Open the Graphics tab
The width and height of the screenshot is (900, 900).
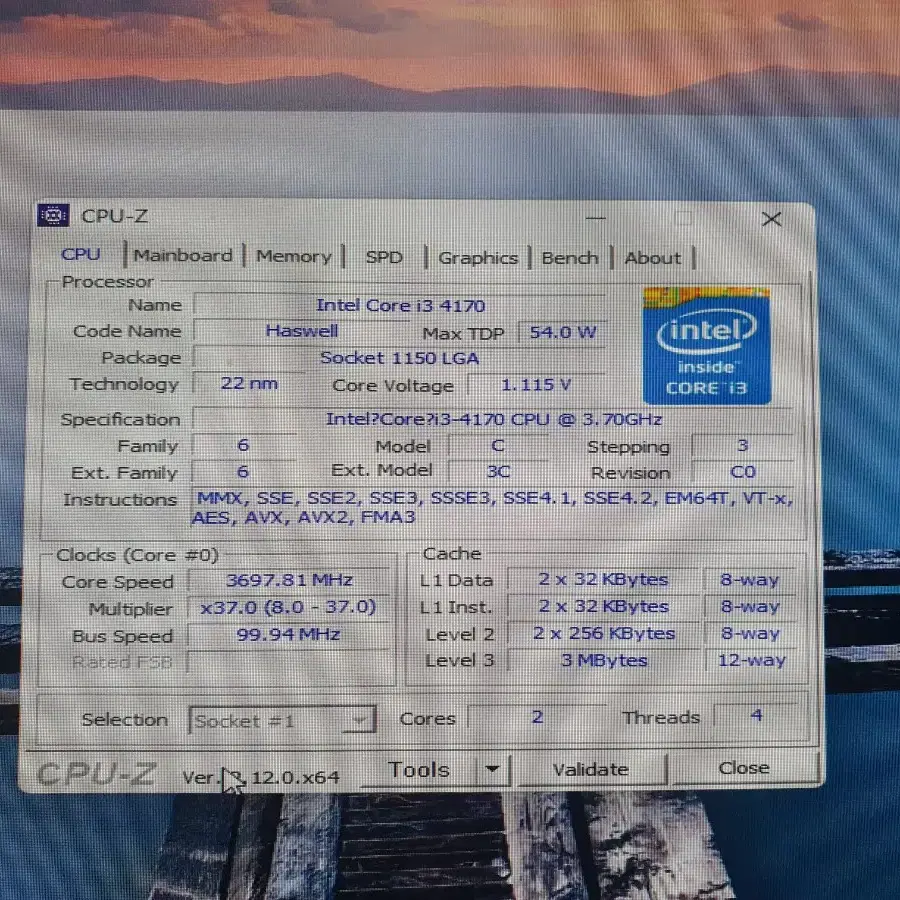pos(478,258)
